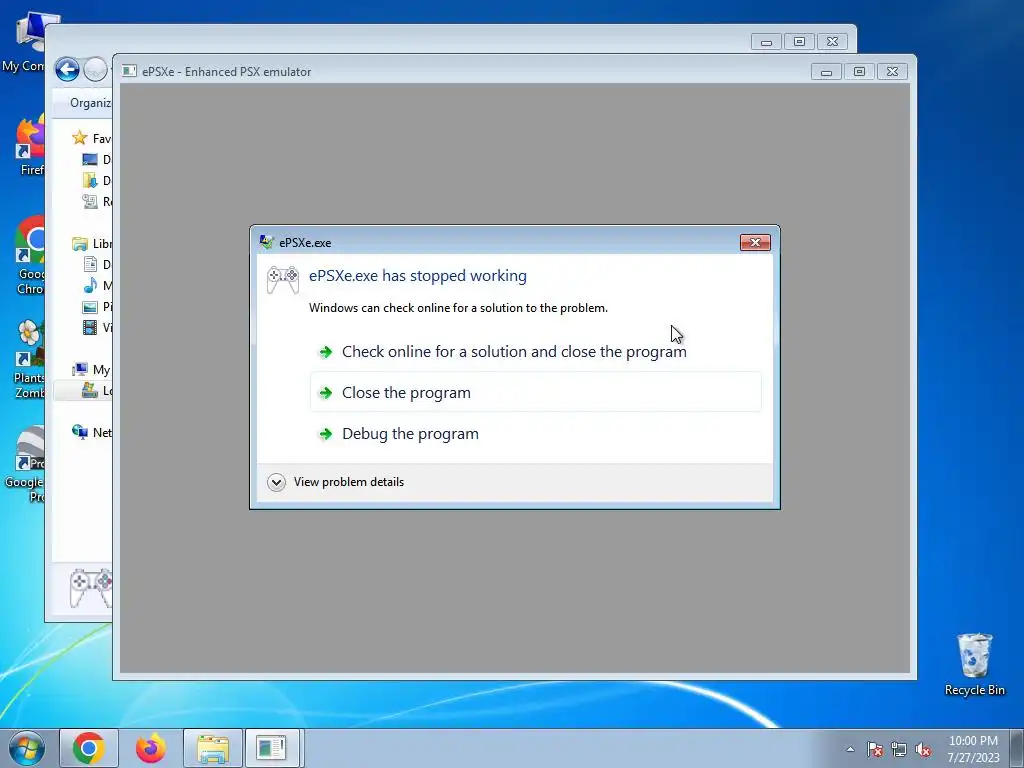
Task: Open Firefox desktop shortcut
Action: click(30, 146)
